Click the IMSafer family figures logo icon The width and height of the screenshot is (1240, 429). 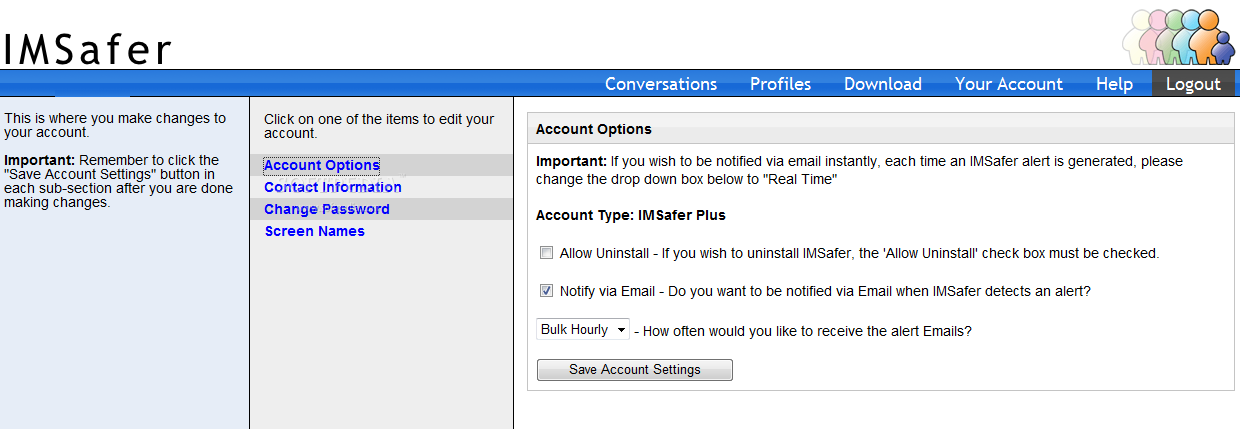click(x=1179, y=36)
